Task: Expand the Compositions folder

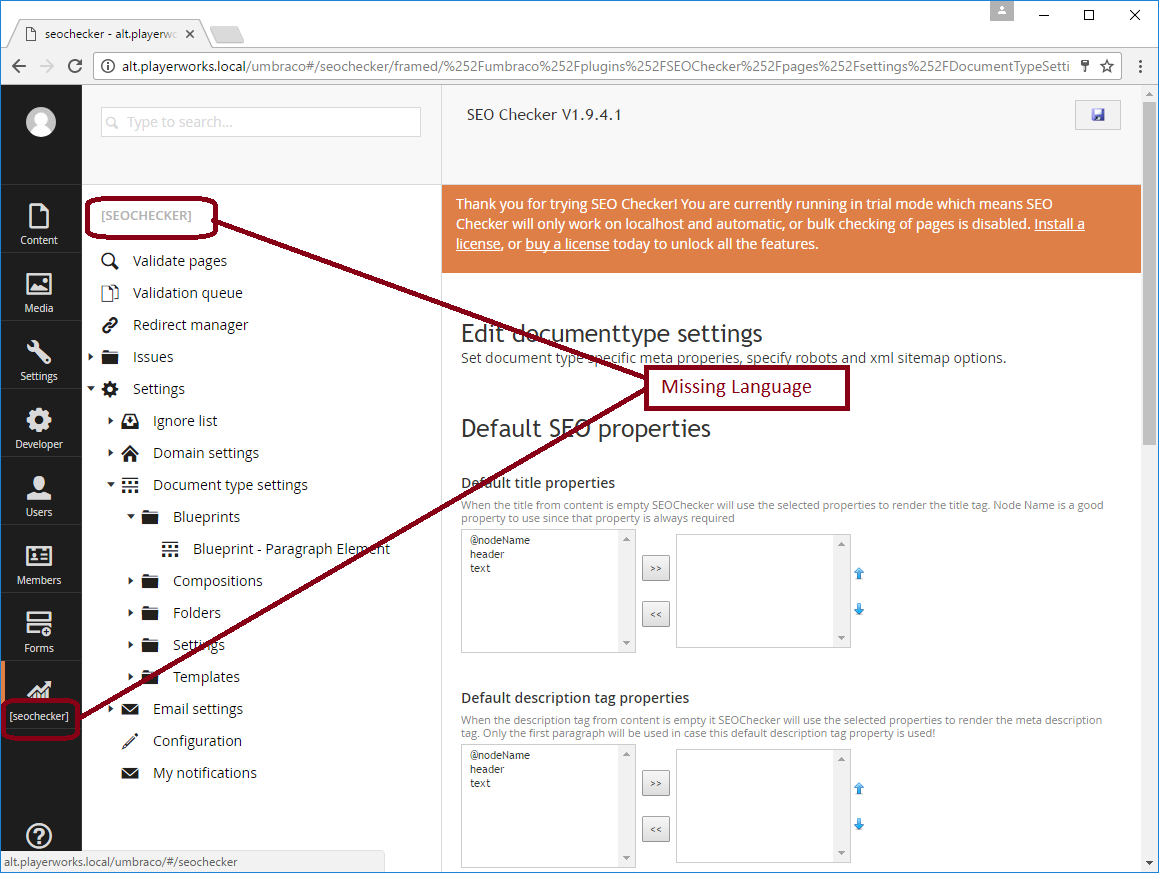Action: click(131, 581)
